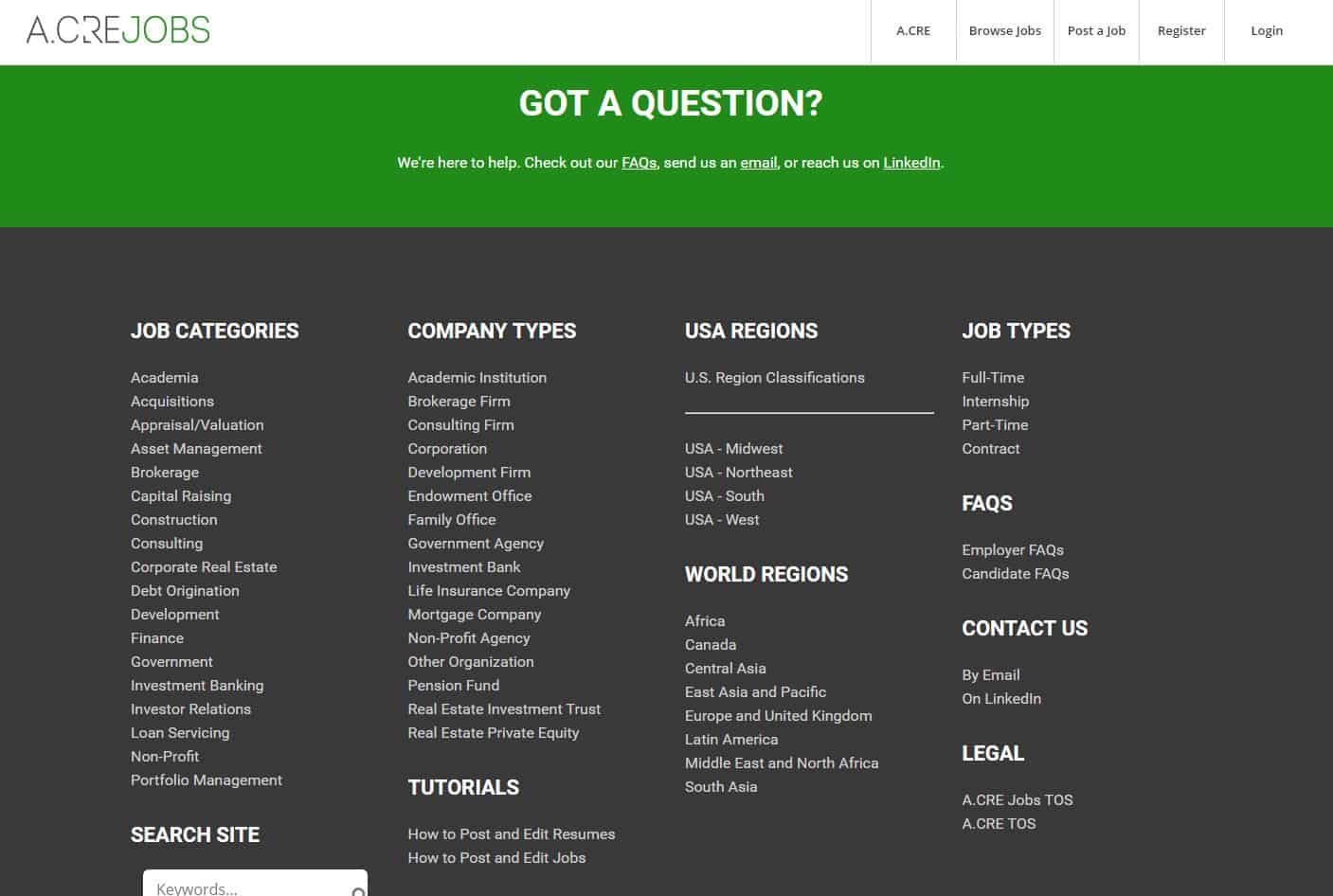Image resolution: width=1333 pixels, height=896 pixels.
Task: Browse USA - Midwest jobs
Action: pyautogui.click(x=734, y=449)
